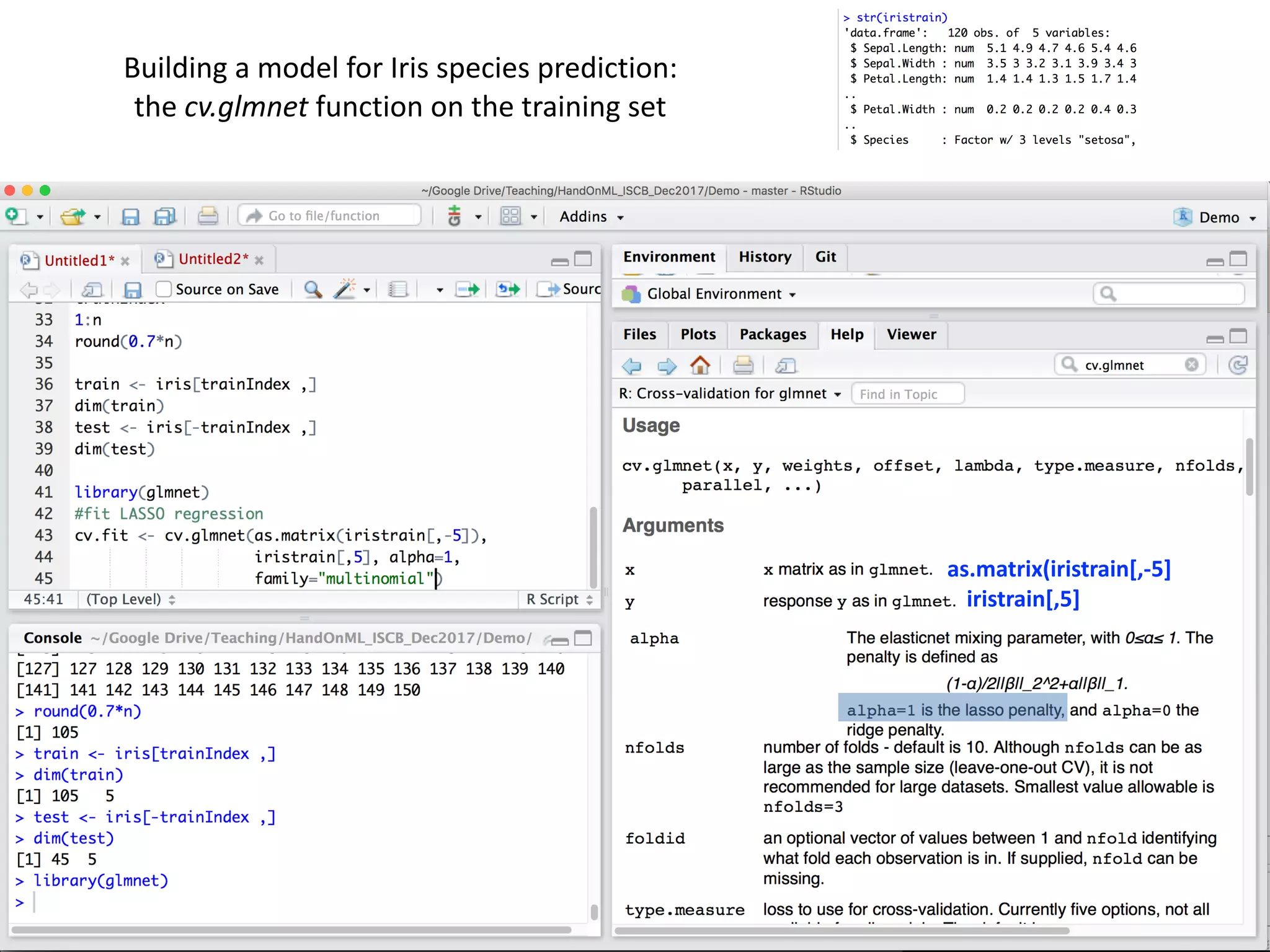
Task: Print the Help topic
Action: (743, 365)
